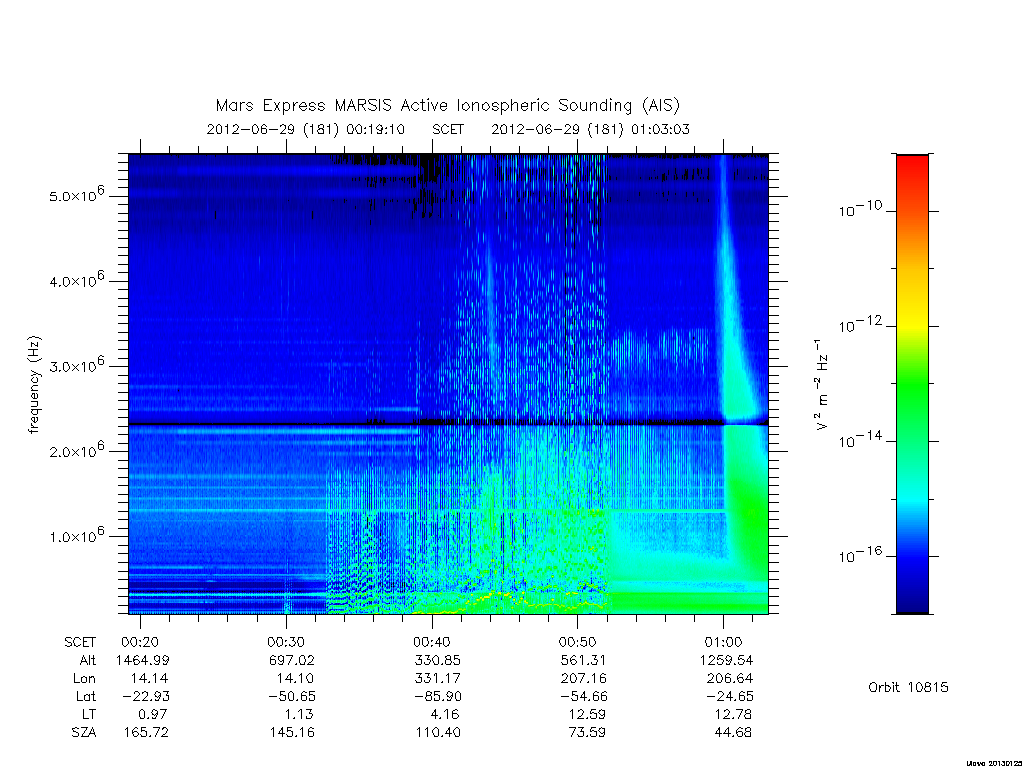Screen dimensions: 1024x768
Task: Click the altitude value '1464.99'
Action: 142,660
